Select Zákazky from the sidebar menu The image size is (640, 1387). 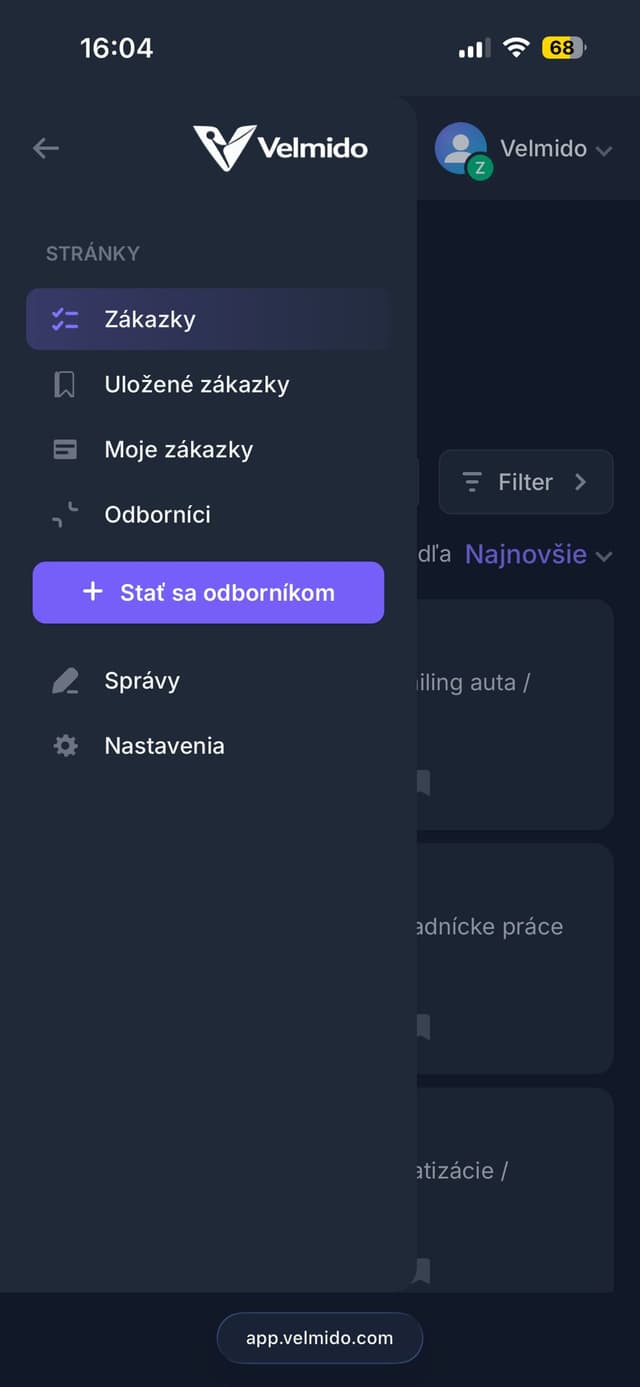150,319
